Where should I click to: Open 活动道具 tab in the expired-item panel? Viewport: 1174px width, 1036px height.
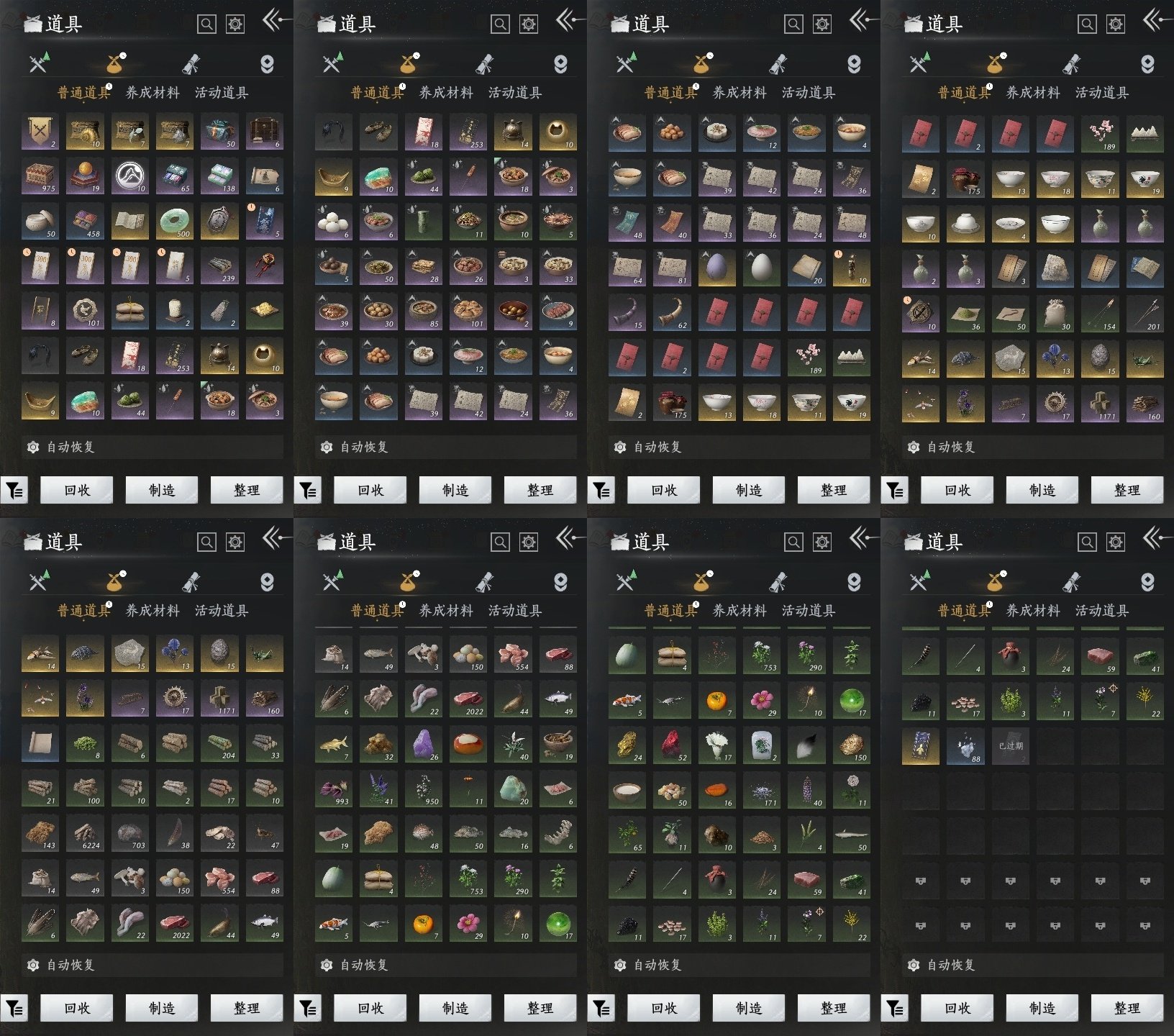(1101, 611)
